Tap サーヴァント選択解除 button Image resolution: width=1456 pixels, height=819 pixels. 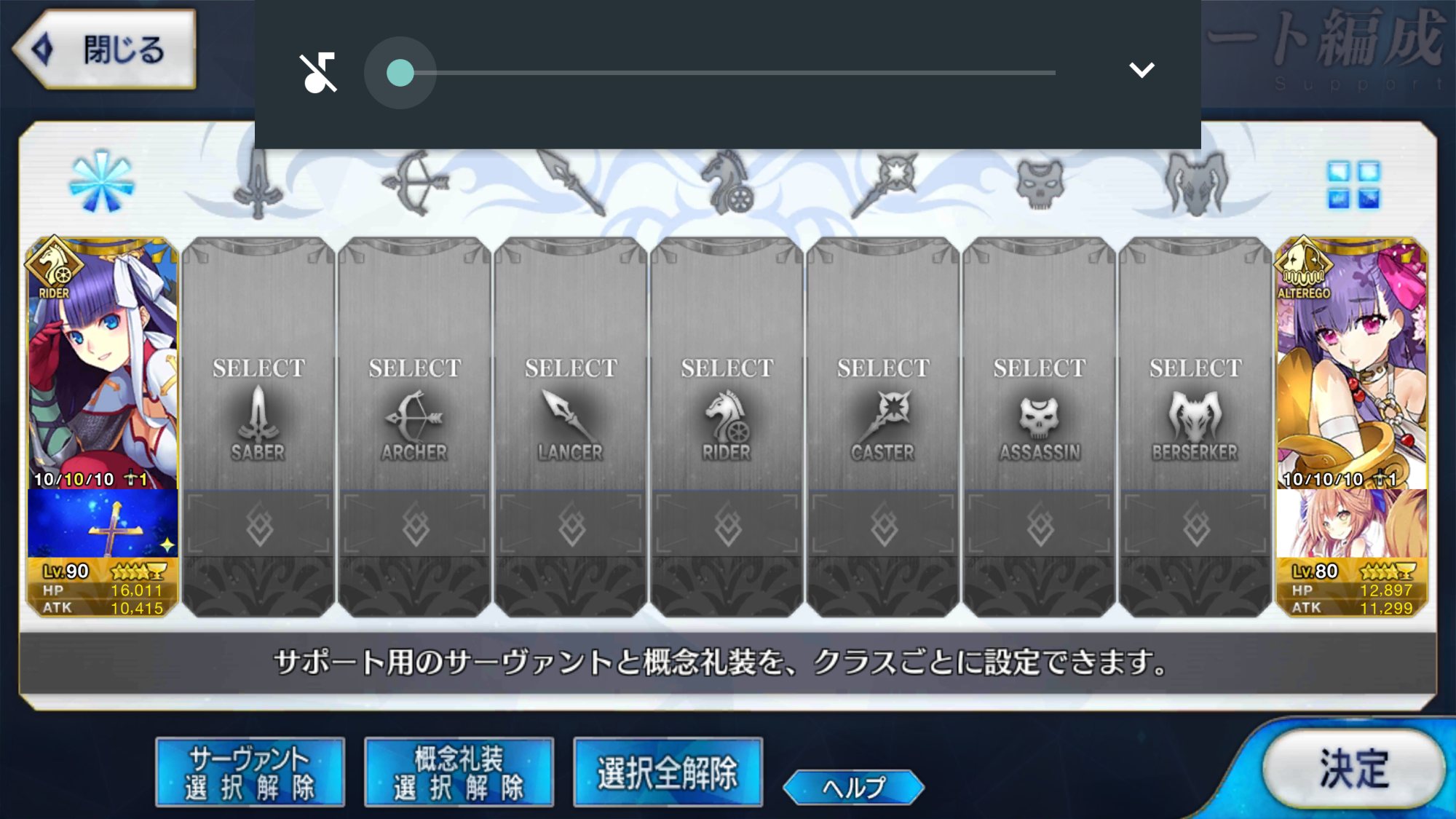(250, 772)
